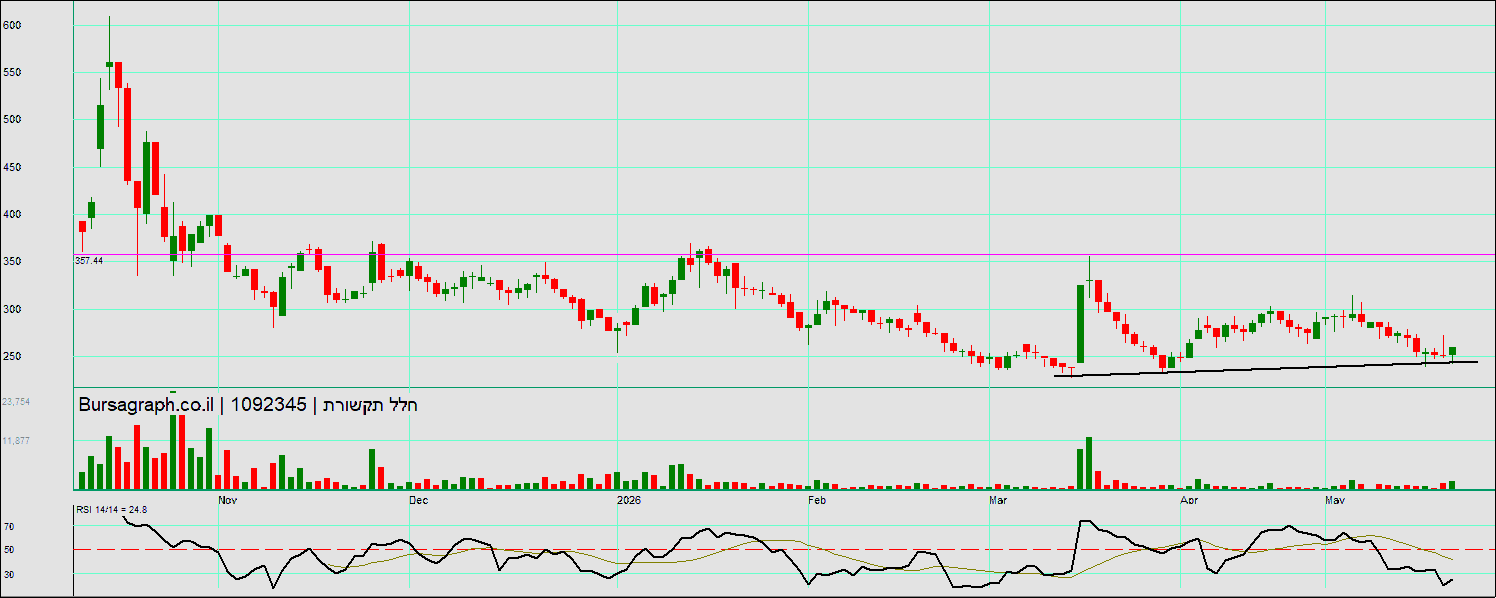Viewport: 1496px width, 598px height.
Task: Click the Dec date label on time axis
Action: coord(418,498)
